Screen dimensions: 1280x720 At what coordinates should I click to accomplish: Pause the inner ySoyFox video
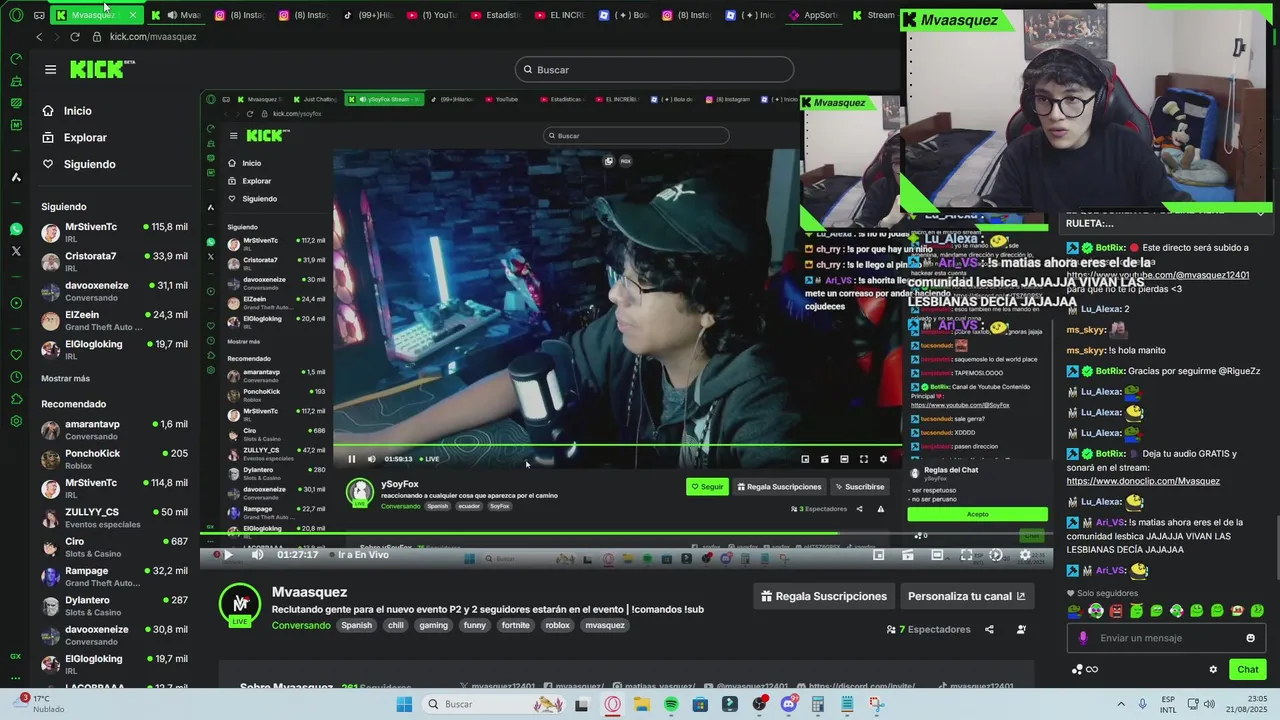pos(352,459)
